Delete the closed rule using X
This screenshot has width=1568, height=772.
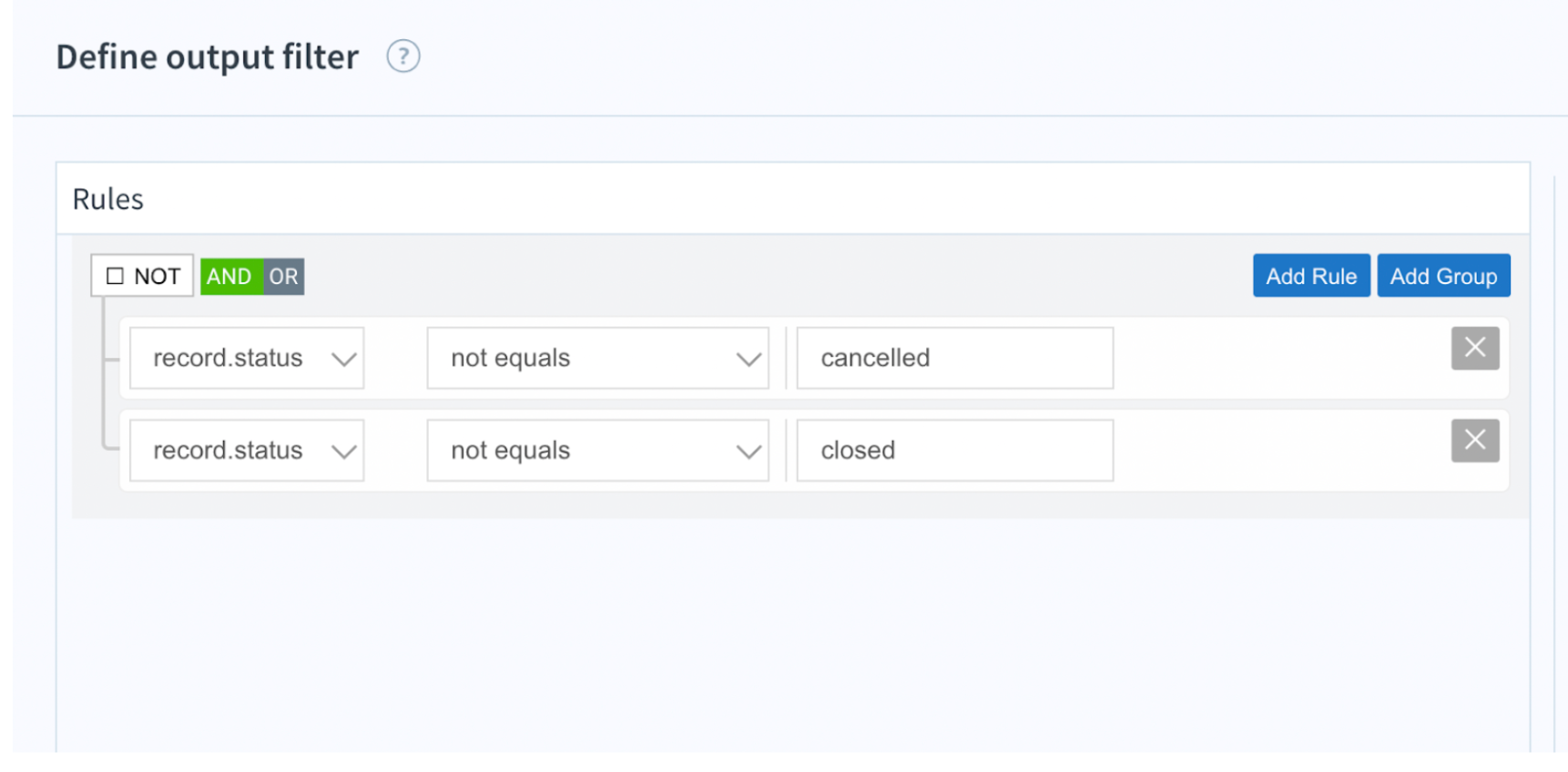(1474, 441)
